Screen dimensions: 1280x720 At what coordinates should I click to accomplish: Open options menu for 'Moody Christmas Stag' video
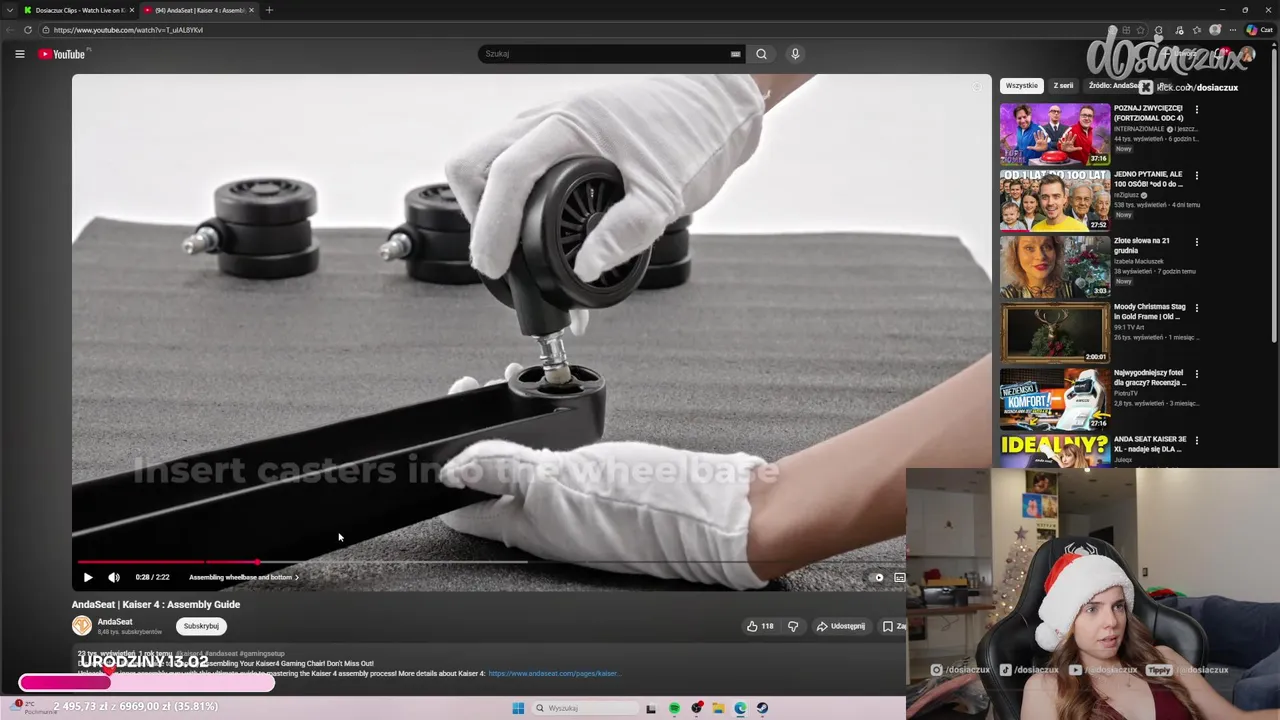pyautogui.click(x=1197, y=308)
